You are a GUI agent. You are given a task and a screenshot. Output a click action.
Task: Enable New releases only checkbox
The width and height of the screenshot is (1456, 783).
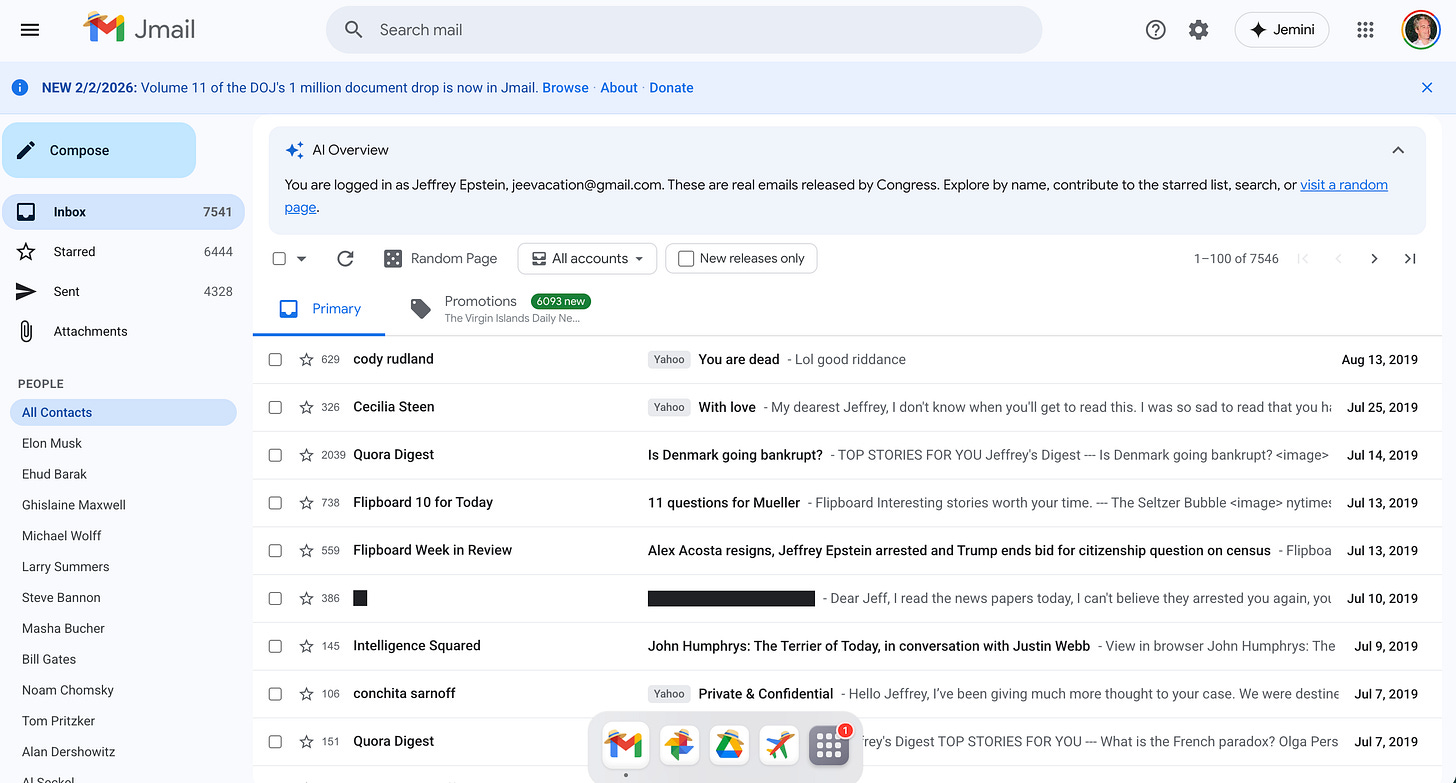(x=686, y=258)
